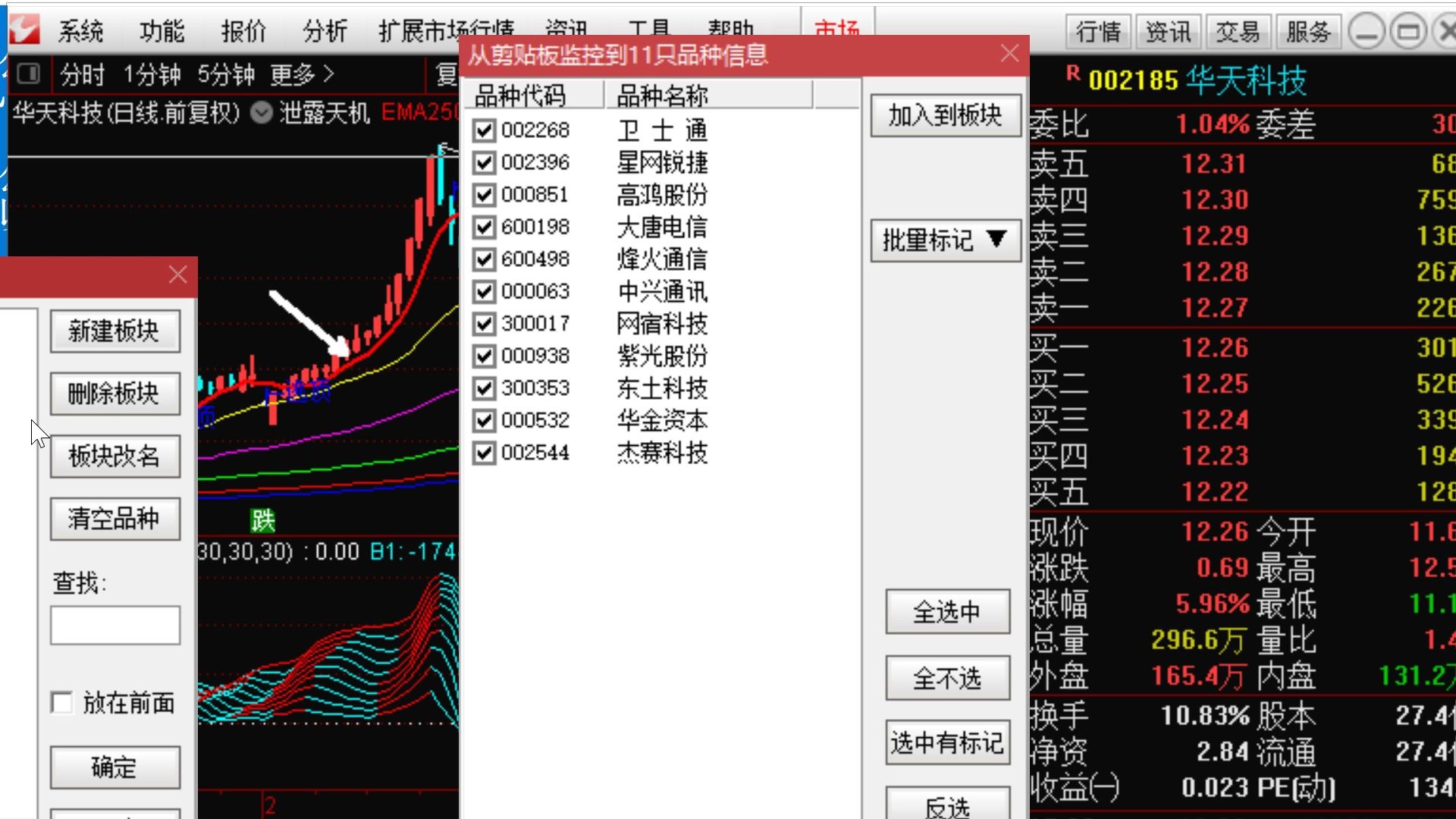Uncheck stock 600198 大唐电信
Screen dimensions: 1456x819
pos(484,227)
